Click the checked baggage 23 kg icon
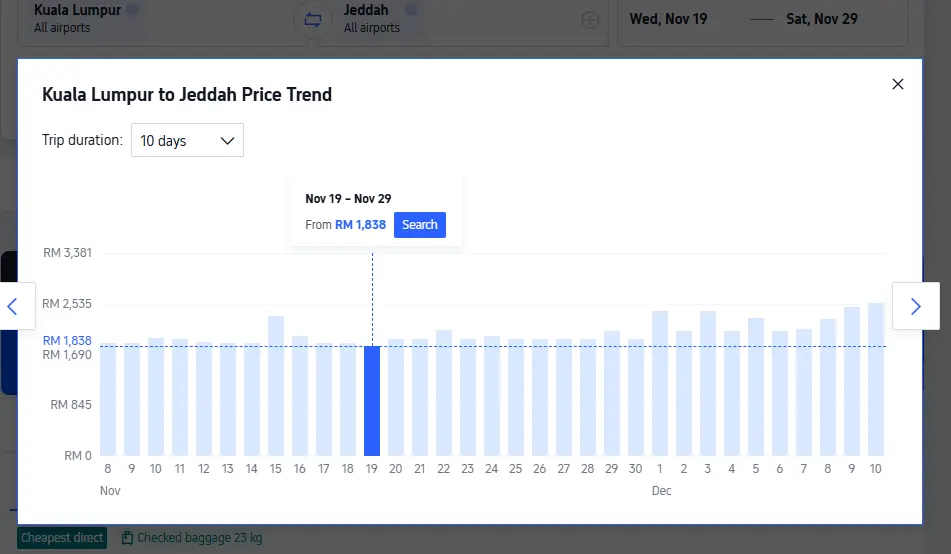951x554 pixels. (127, 538)
